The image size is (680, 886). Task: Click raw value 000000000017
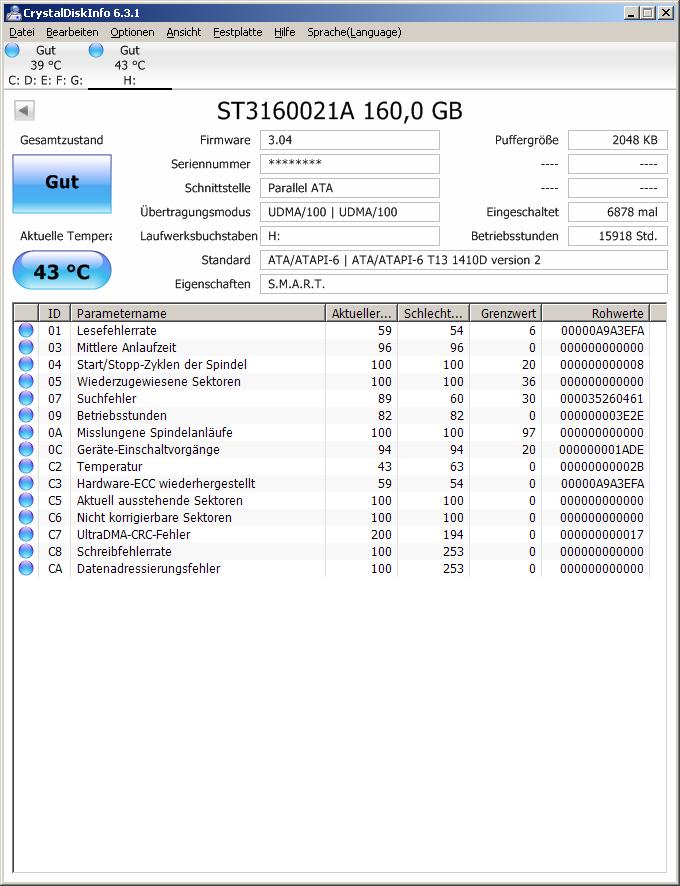(601, 534)
